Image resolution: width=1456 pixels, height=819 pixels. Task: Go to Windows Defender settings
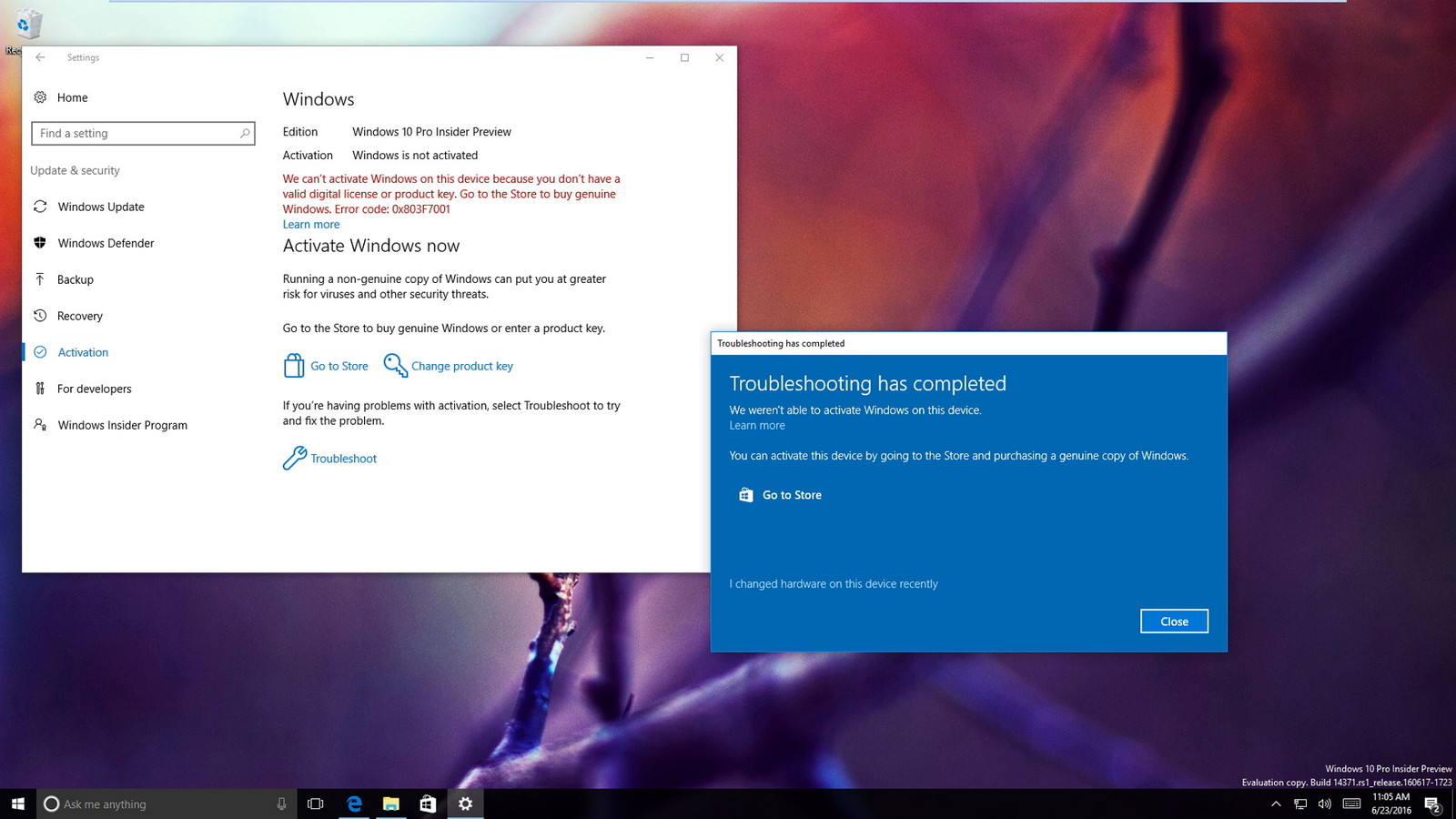click(106, 243)
